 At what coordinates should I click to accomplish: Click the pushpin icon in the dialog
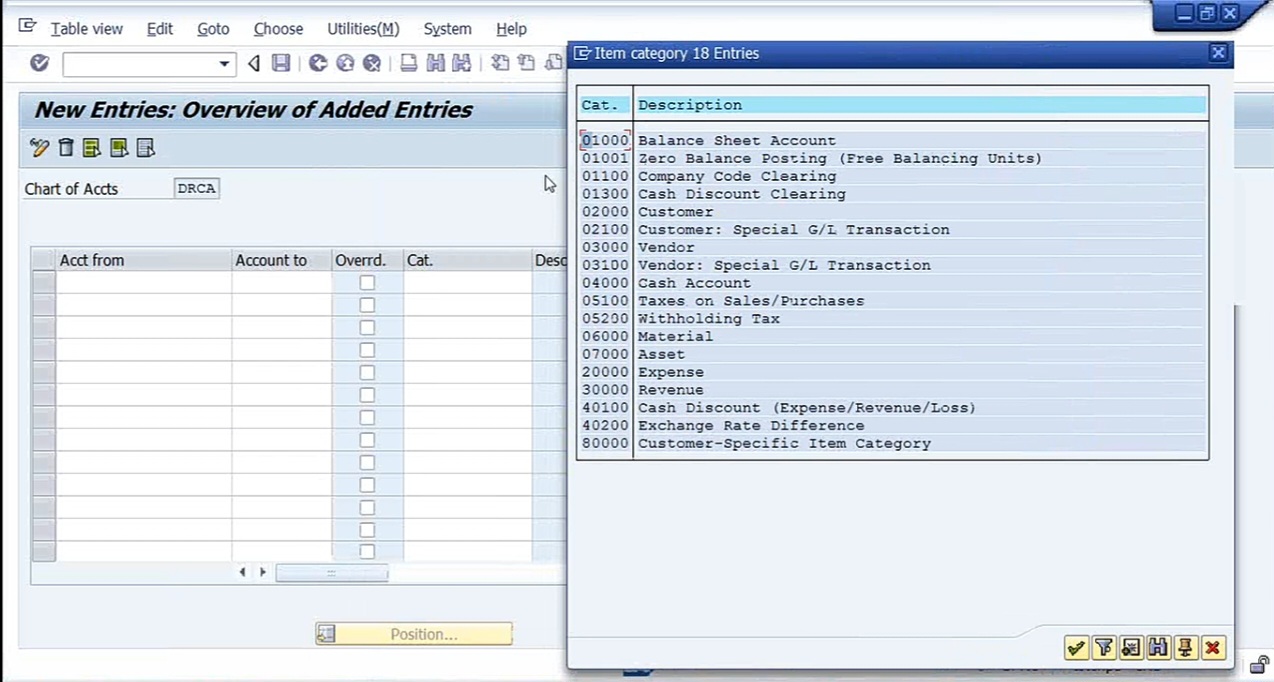coord(1185,648)
